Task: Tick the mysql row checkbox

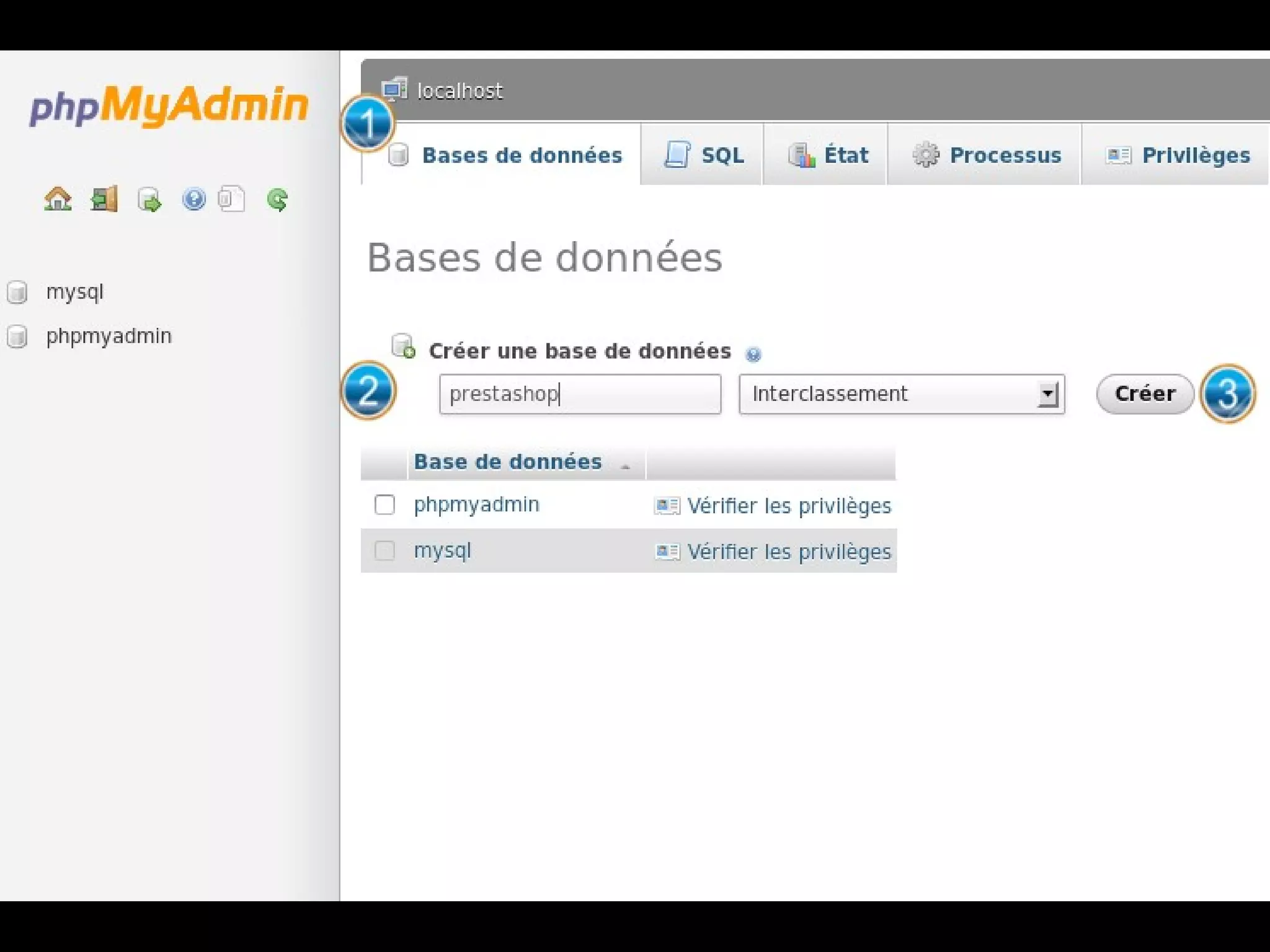Action: 384,550
